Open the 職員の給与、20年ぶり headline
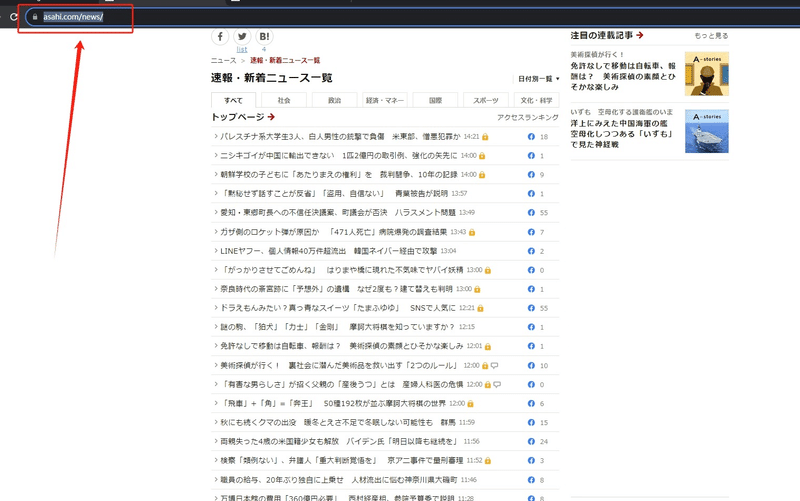The height and width of the screenshot is (501, 800). pyautogui.click(x=338, y=480)
